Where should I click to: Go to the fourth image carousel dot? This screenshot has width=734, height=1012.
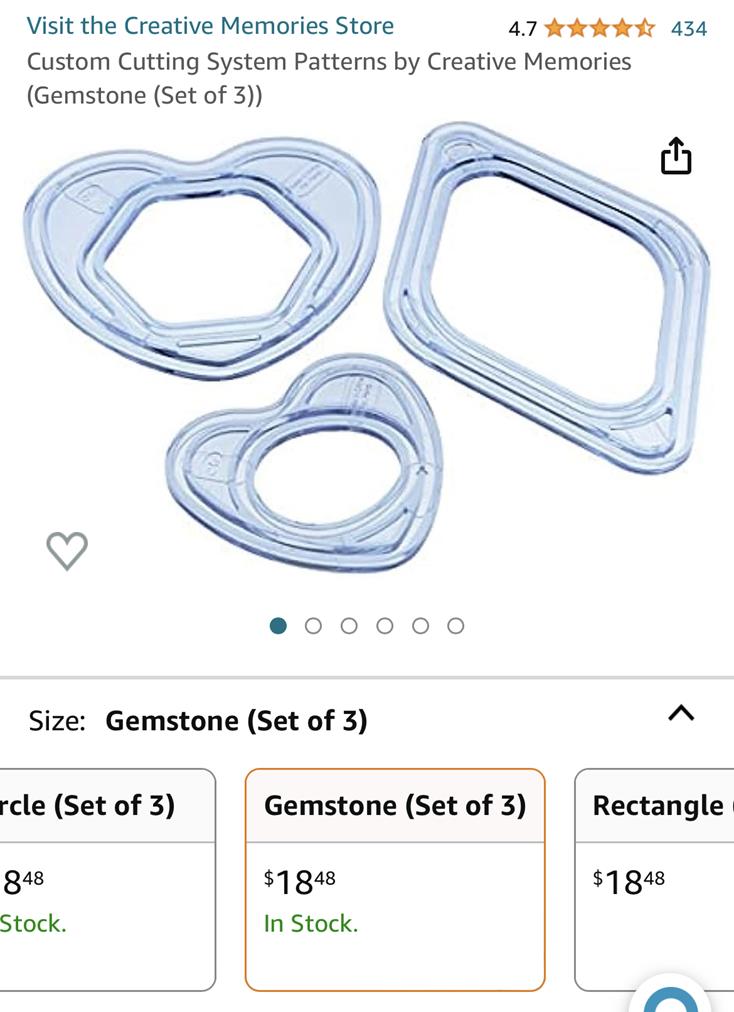coord(385,626)
